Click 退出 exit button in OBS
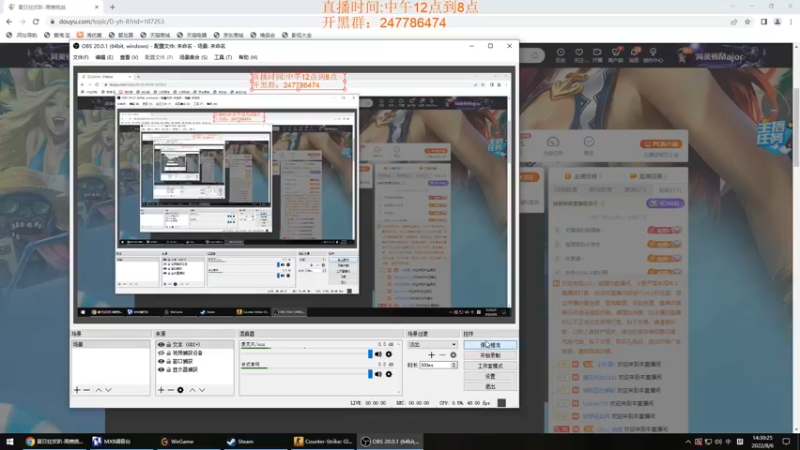Image resolution: width=800 pixels, height=450 pixels. pyautogui.click(x=490, y=387)
